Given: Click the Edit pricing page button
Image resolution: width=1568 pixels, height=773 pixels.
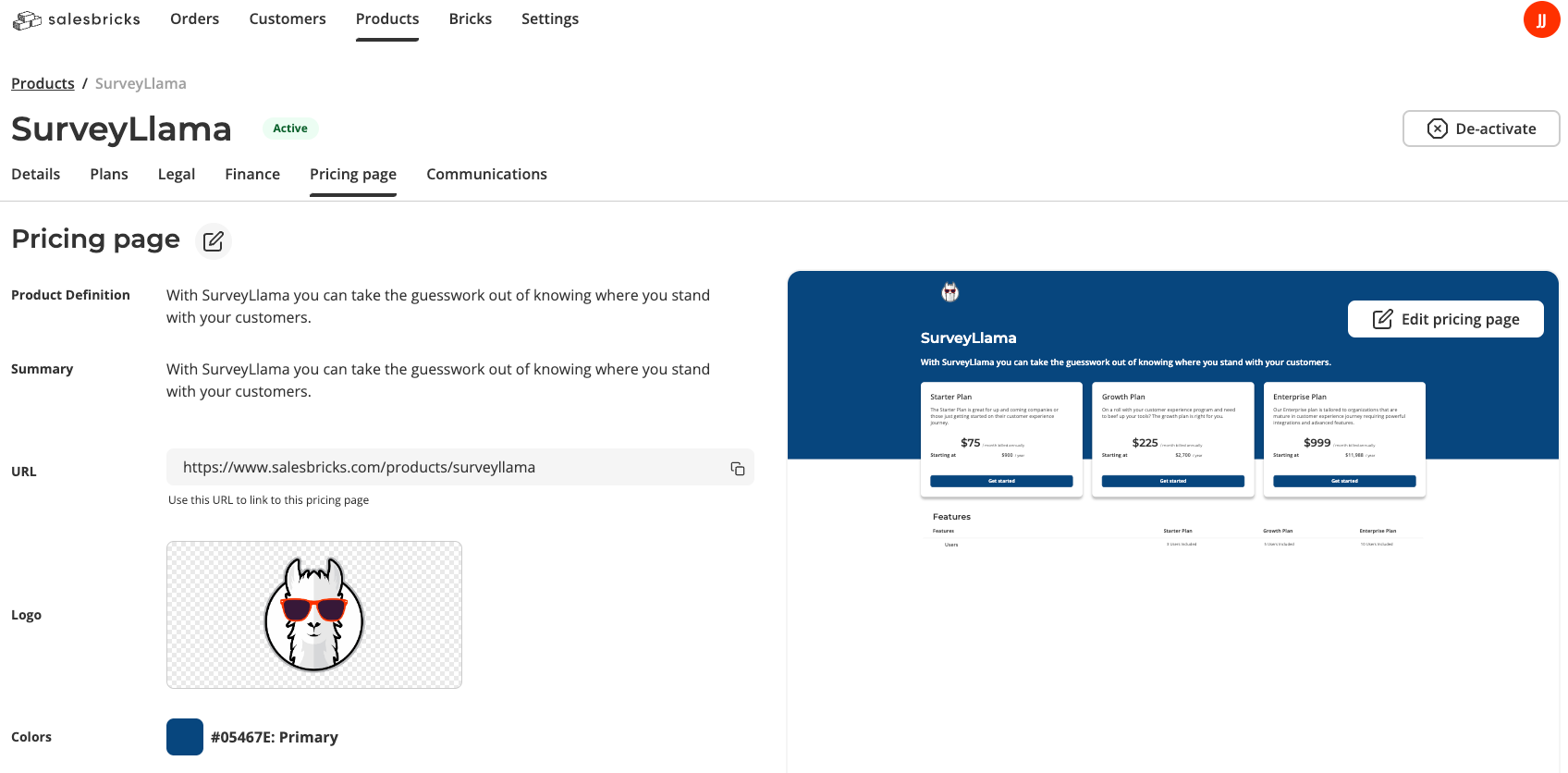Looking at the screenshot, I should click(1446, 319).
